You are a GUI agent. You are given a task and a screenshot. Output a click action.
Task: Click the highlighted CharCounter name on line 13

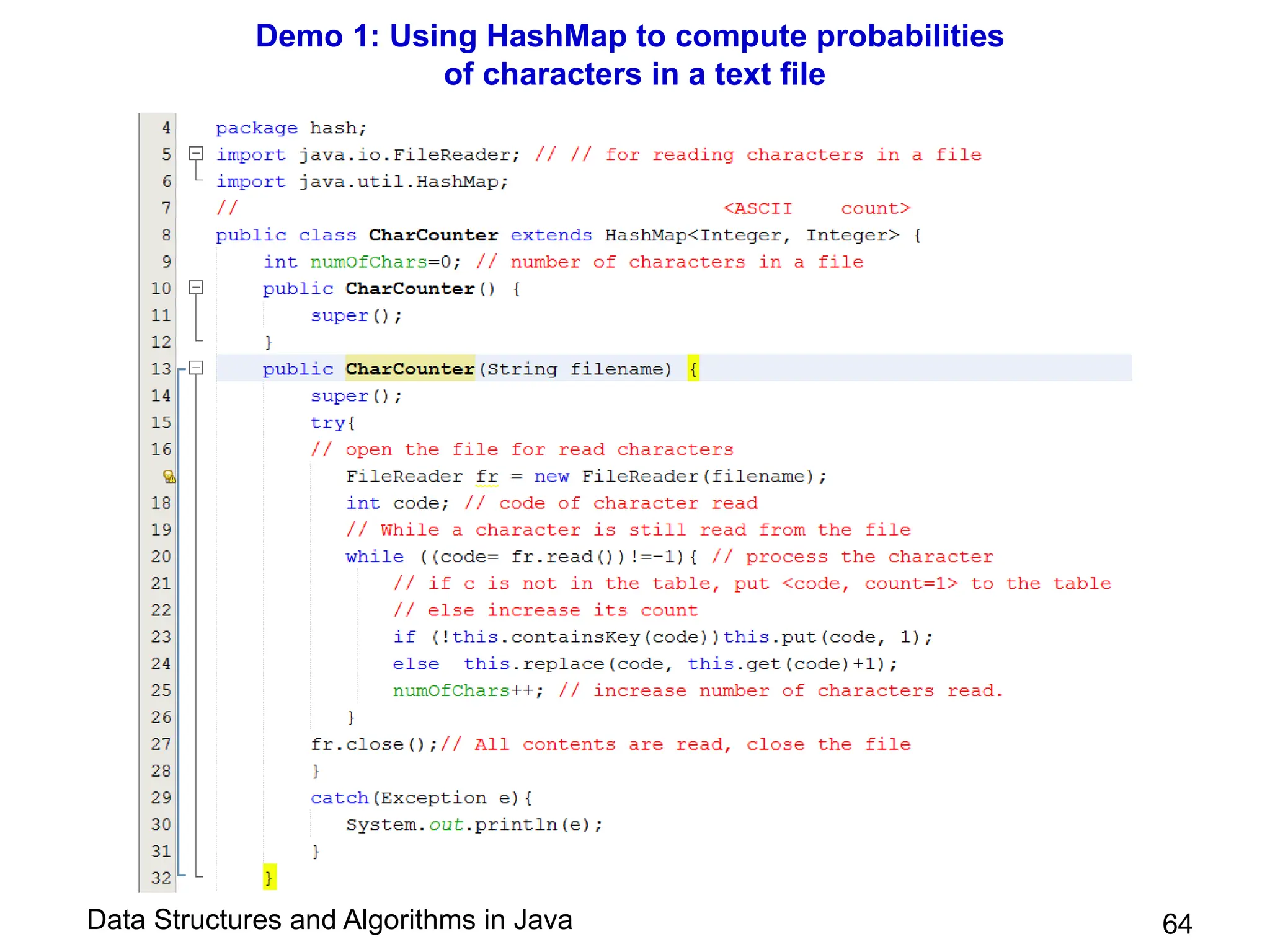click(x=409, y=369)
